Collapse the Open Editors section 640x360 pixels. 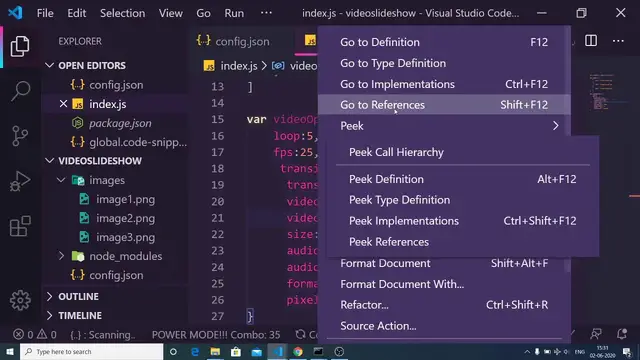coord(49,65)
